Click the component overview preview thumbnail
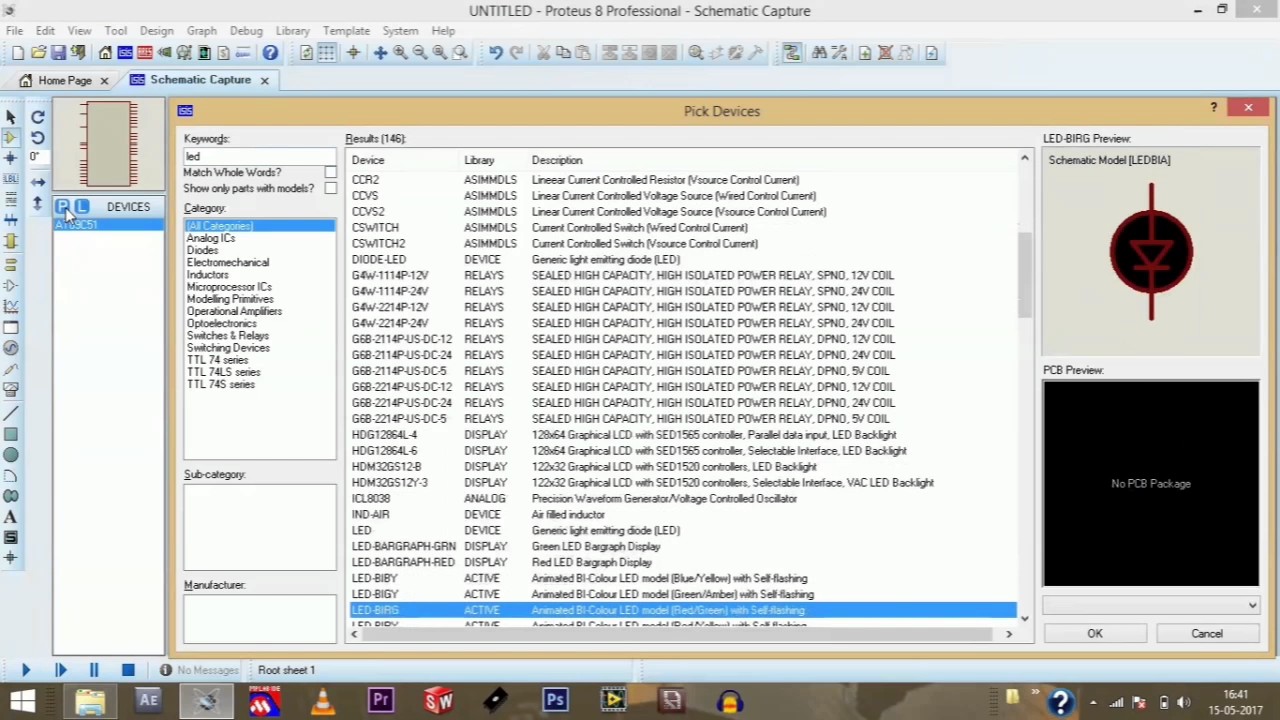 pyautogui.click(x=109, y=145)
